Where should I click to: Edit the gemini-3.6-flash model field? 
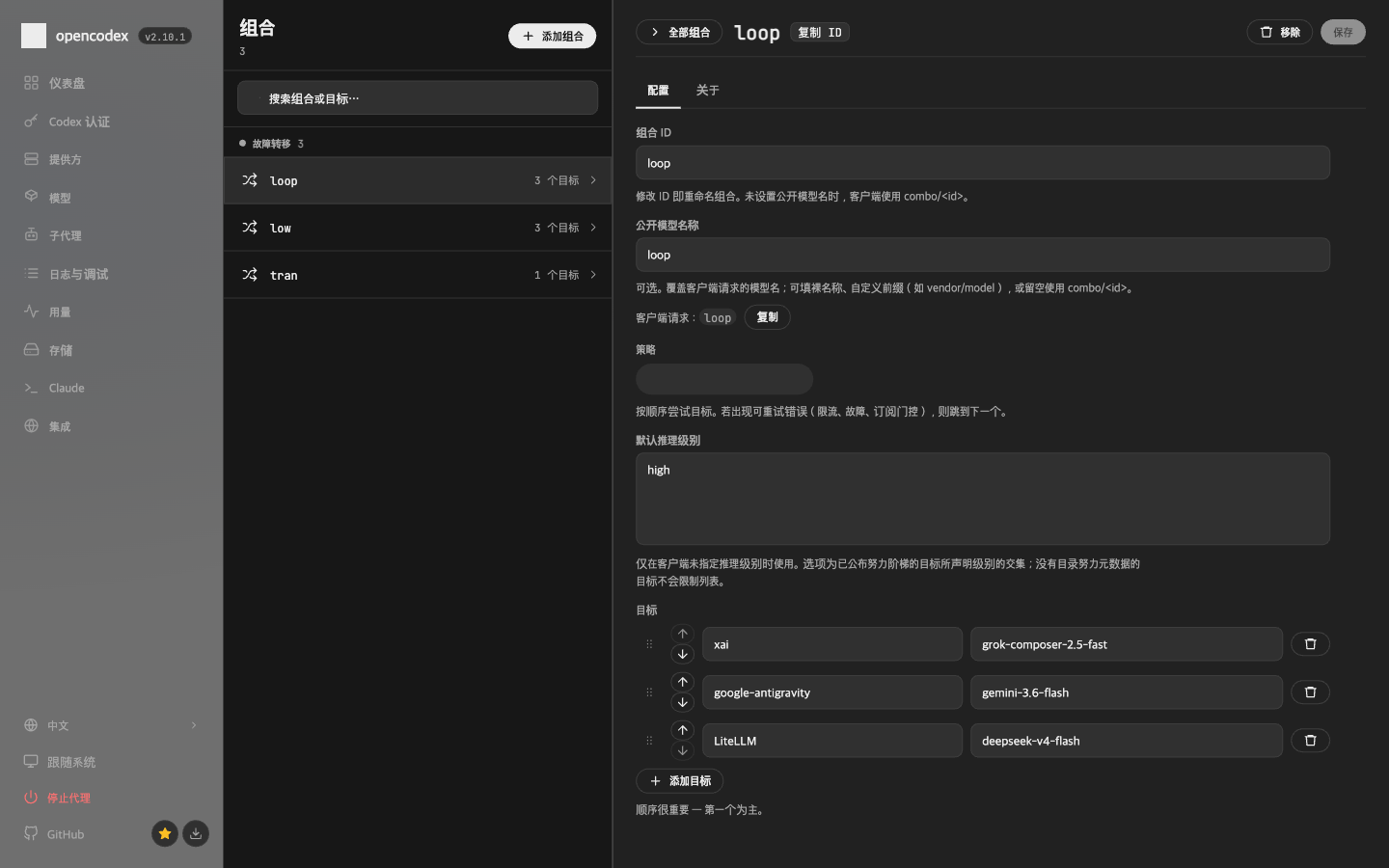1127,692
